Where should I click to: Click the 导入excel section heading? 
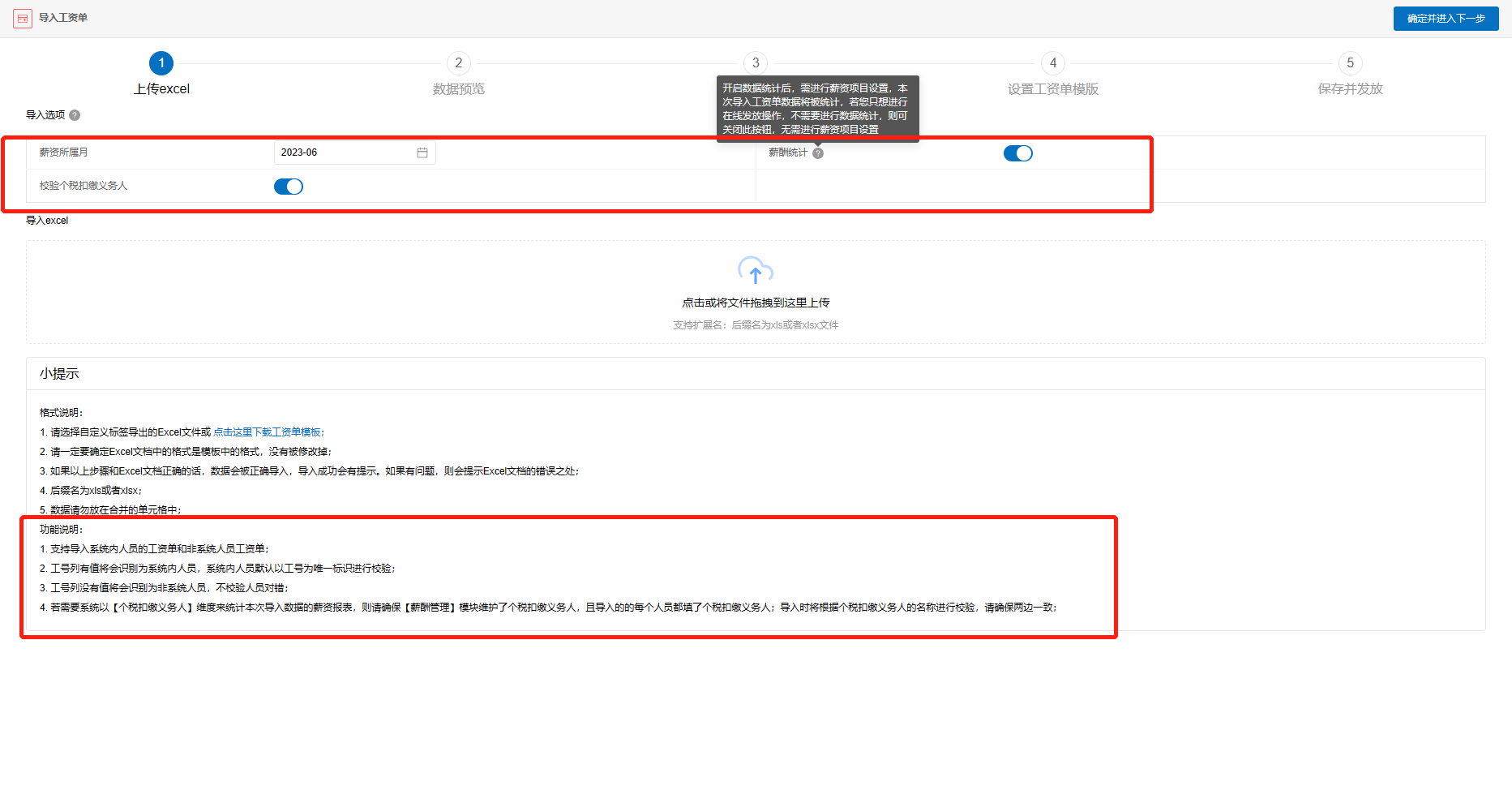point(47,221)
